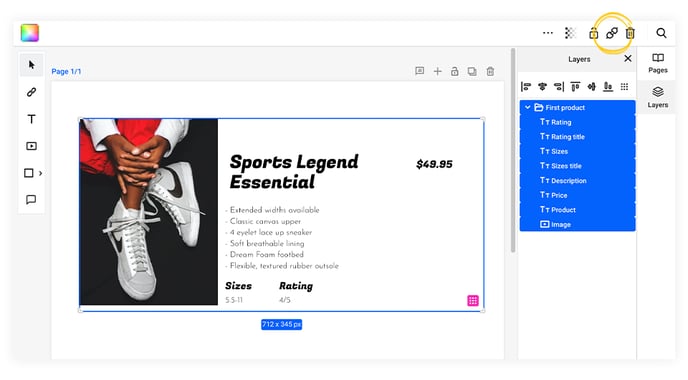Screen dimensions: 688x380
Task: Collapse the First product folder
Action: tap(527, 107)
